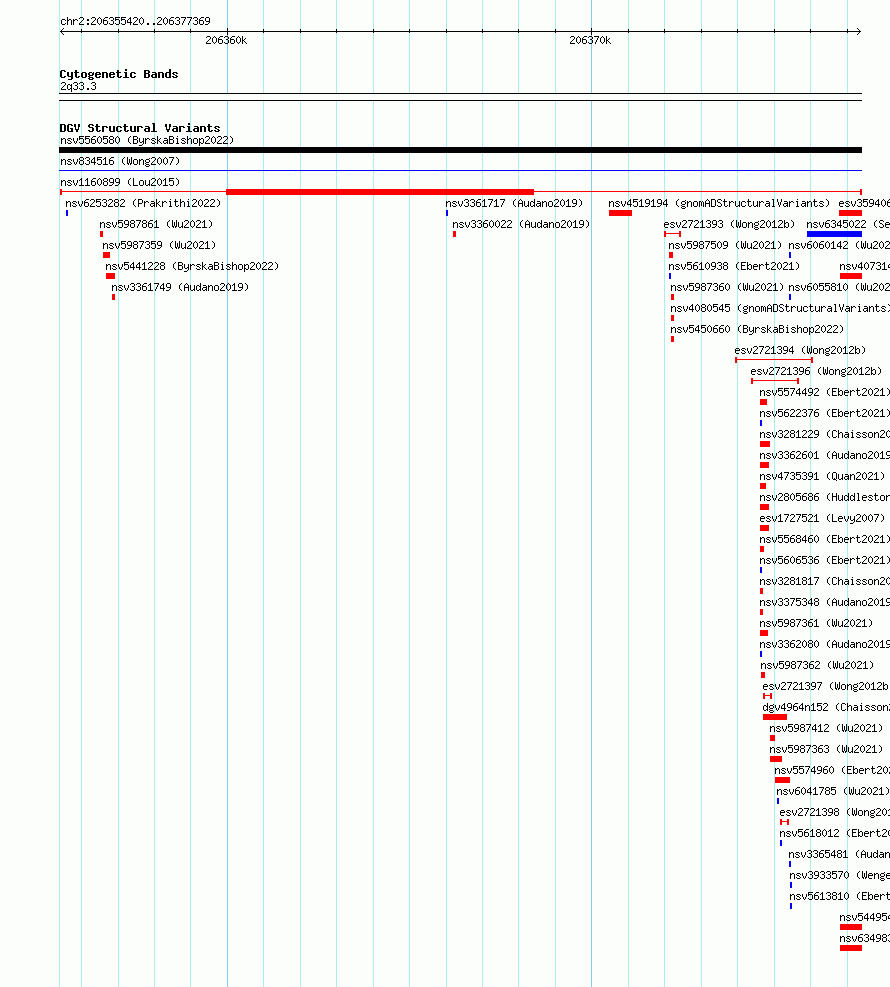Click nsv5613810 Ebert label
Viewport: 890px width, 987px height.
pyautogui.click(x=840, y=896)
